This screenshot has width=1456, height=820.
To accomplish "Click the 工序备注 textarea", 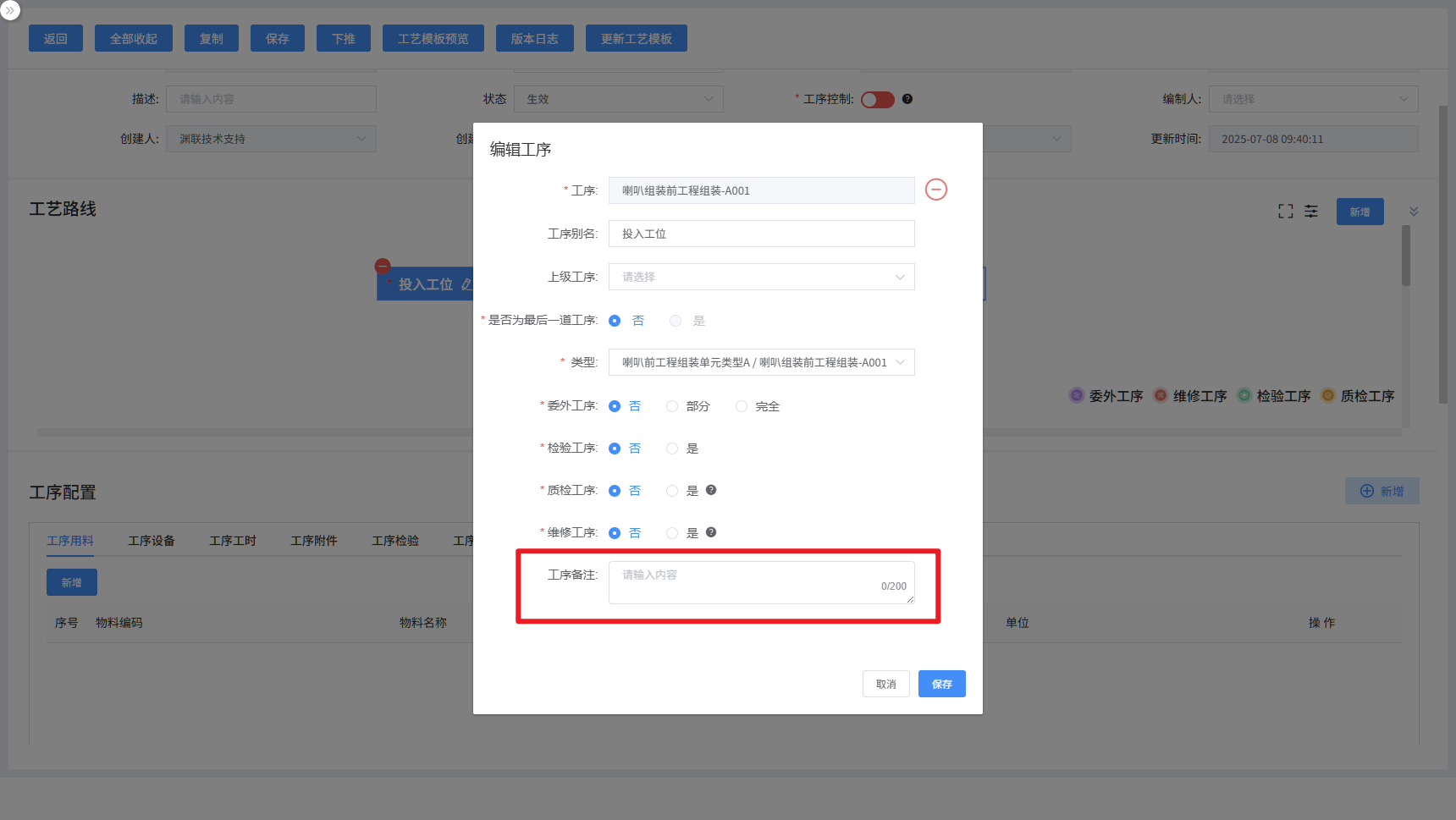I will 761,582.
